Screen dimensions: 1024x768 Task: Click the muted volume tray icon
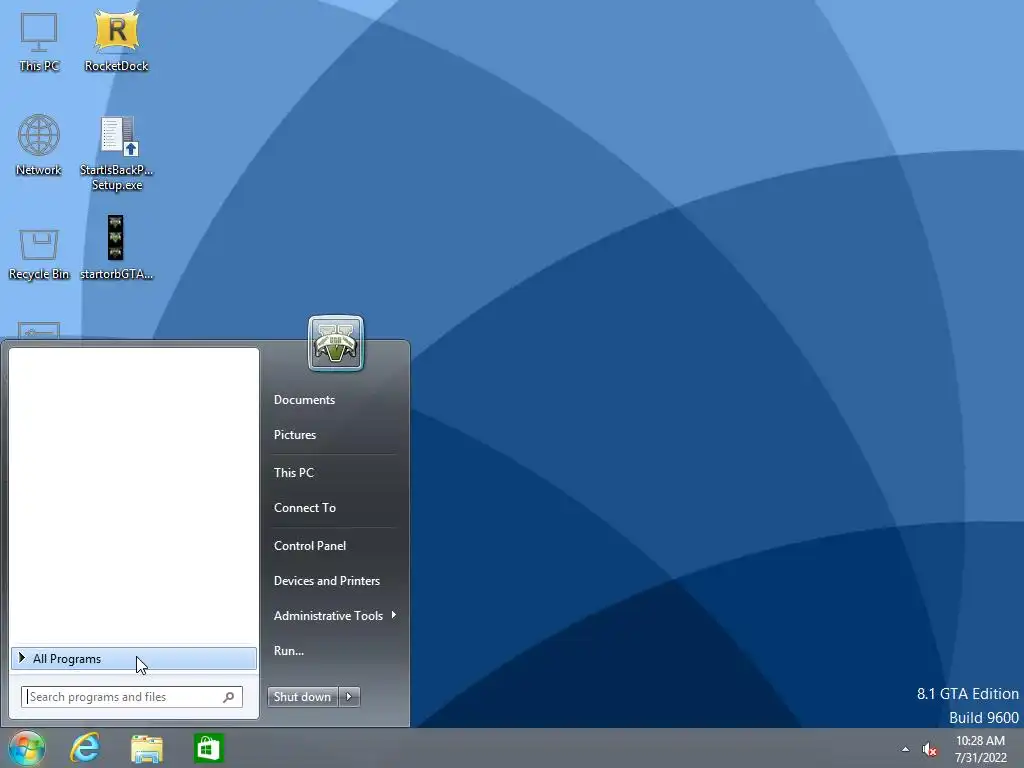(929, 749)
